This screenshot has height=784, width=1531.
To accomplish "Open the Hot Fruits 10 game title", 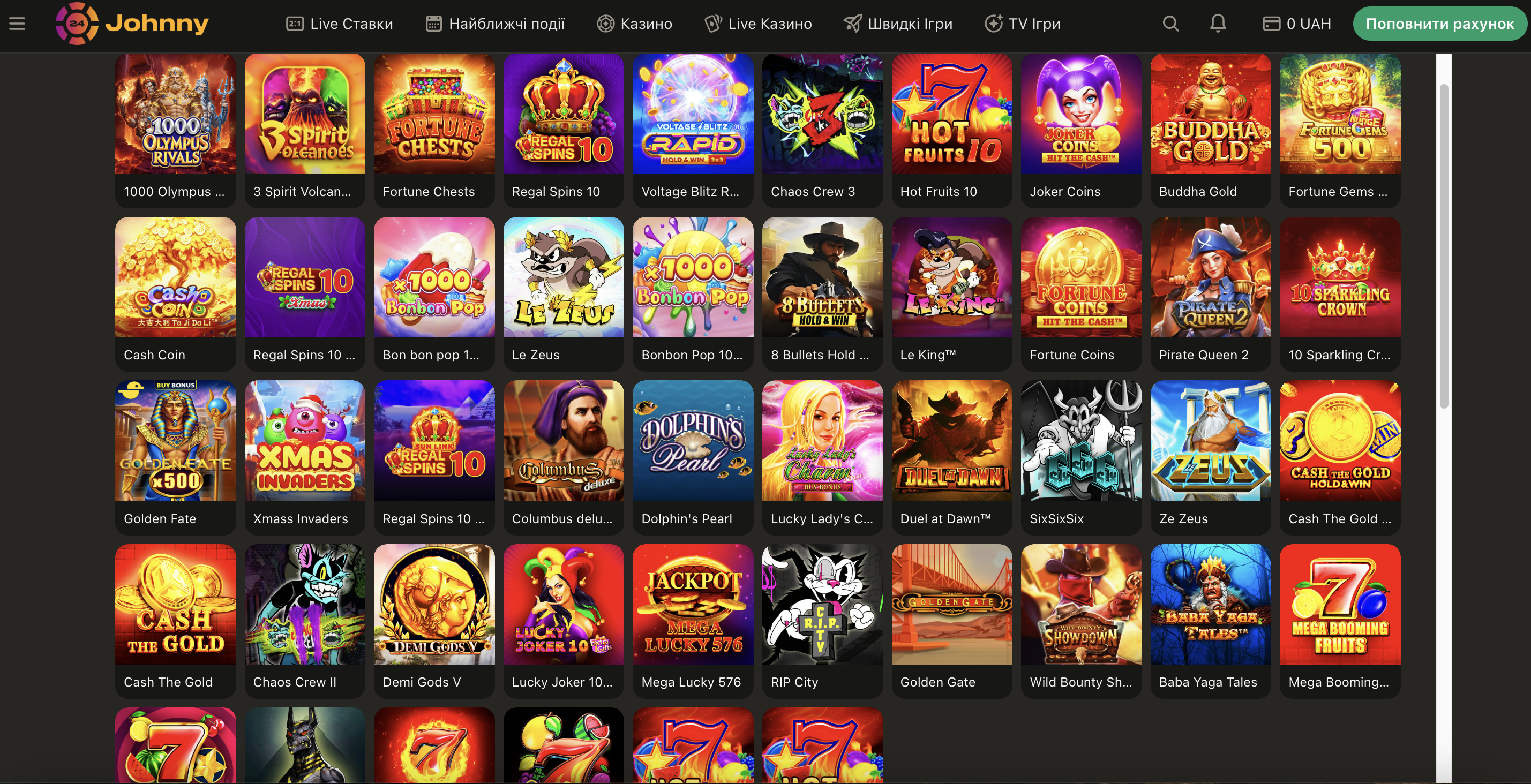I will [x=939, y=192].
